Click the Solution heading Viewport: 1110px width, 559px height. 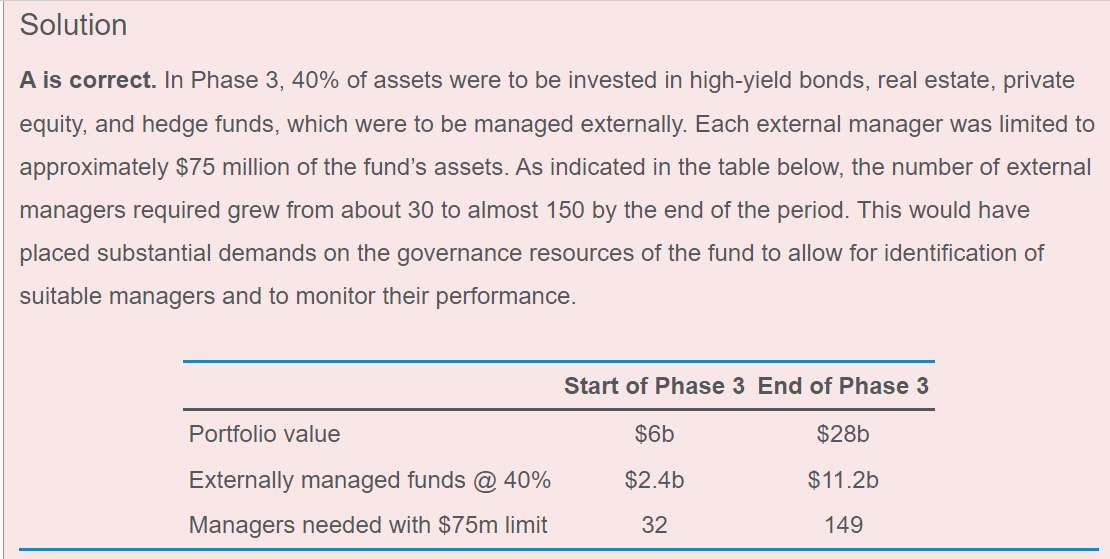[73, 25]
